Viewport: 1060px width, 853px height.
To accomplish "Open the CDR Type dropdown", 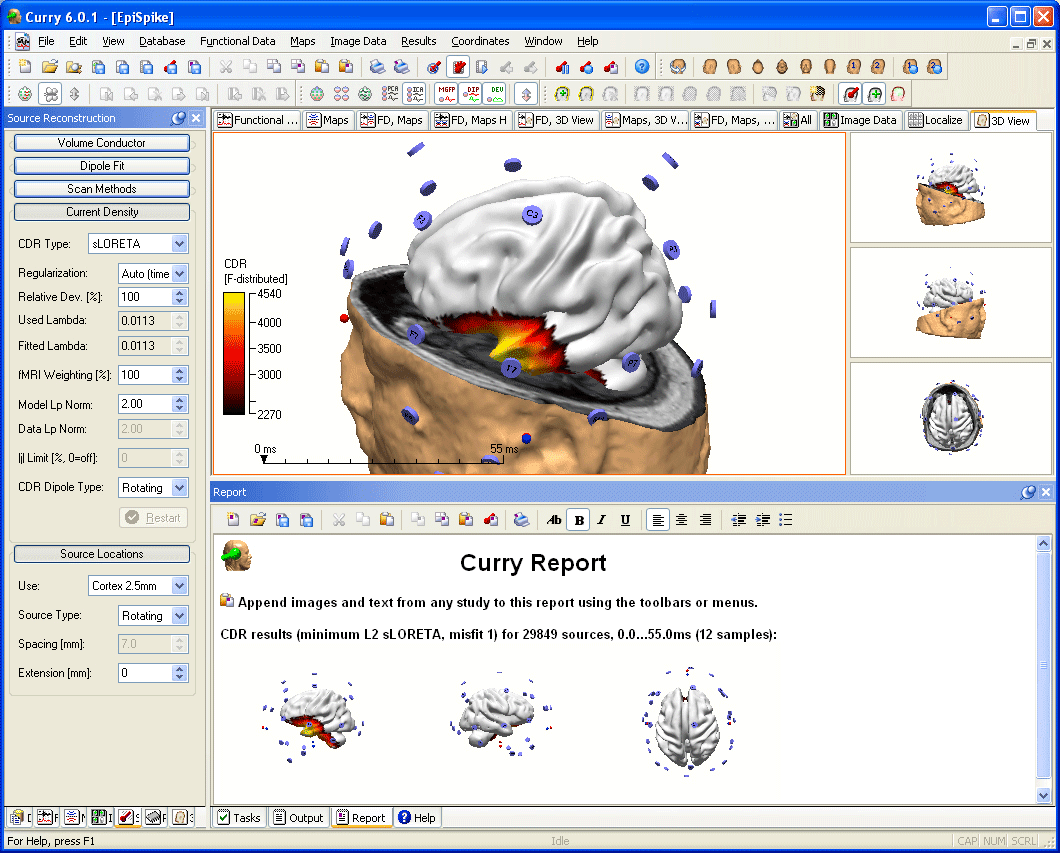I will [x=179, y=244].
